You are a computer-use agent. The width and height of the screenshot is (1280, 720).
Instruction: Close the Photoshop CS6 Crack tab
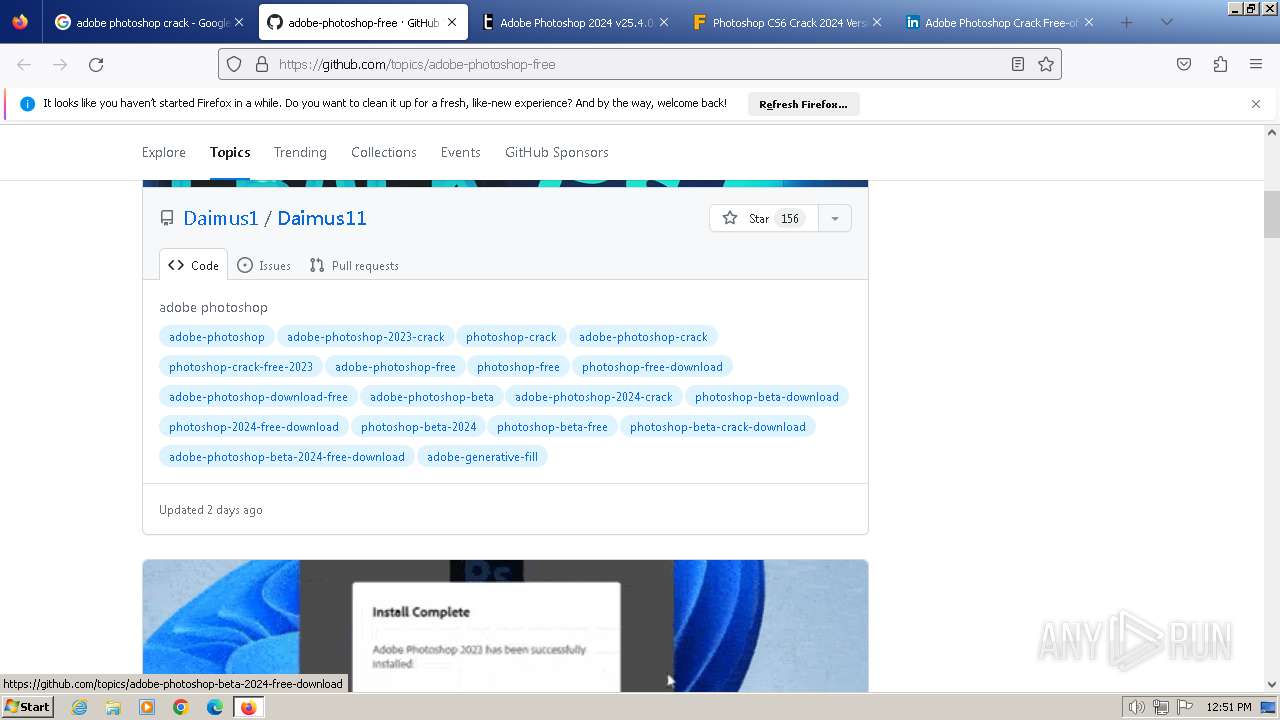tap(877, 22)
